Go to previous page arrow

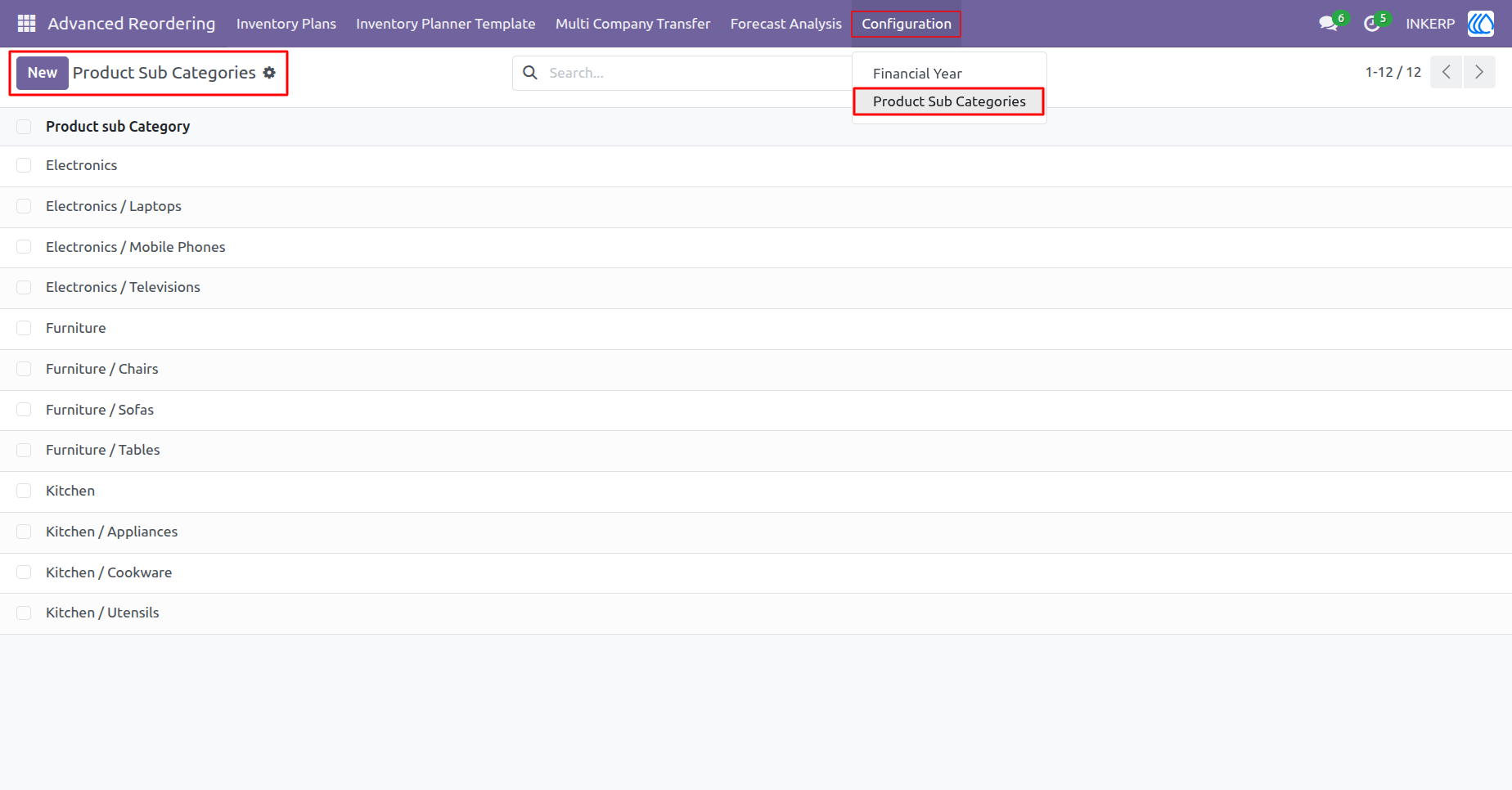pyautogui.click(x=1447, y=72)
